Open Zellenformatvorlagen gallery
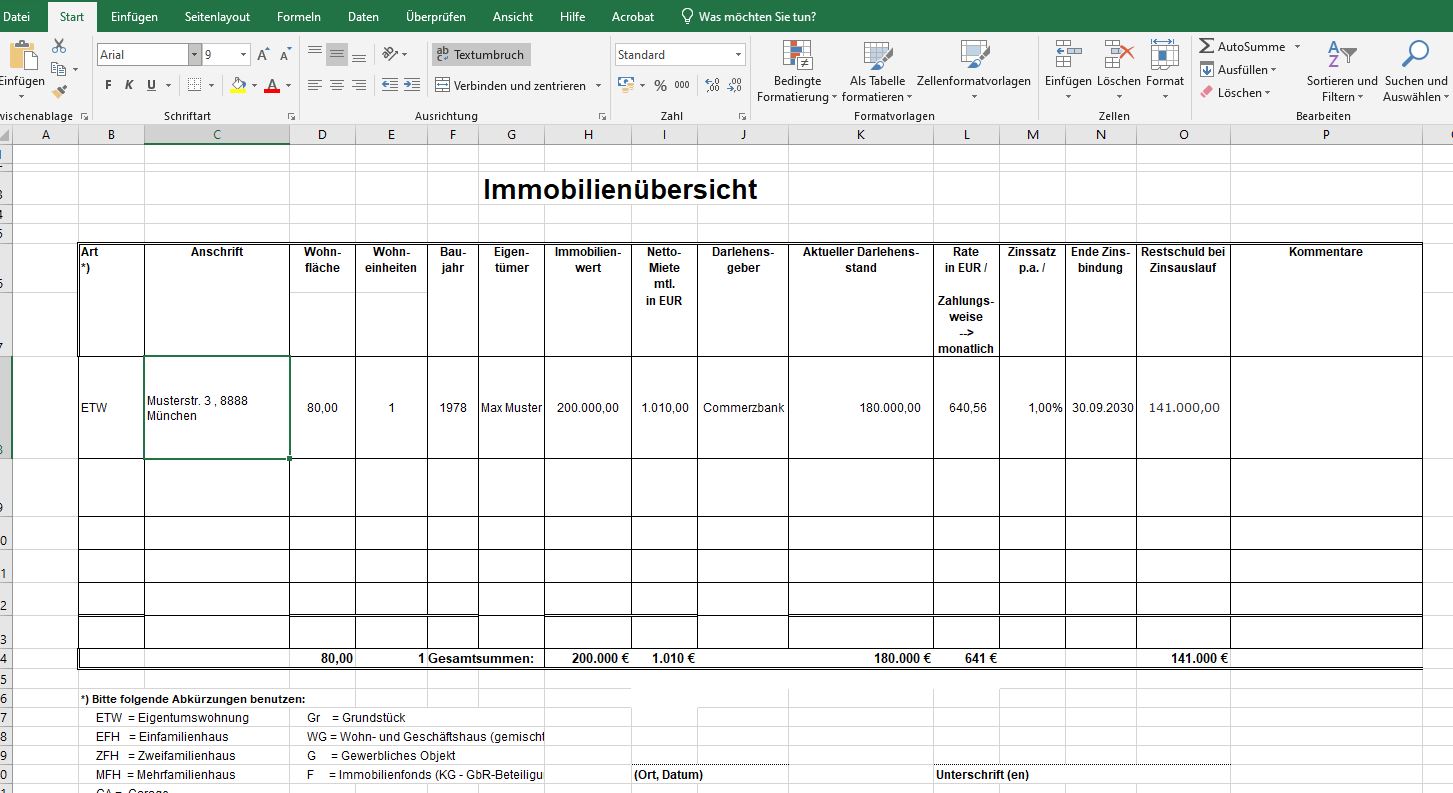Image resolution: width=1453 pixels, height=793 pixels. tap(973, 72)
